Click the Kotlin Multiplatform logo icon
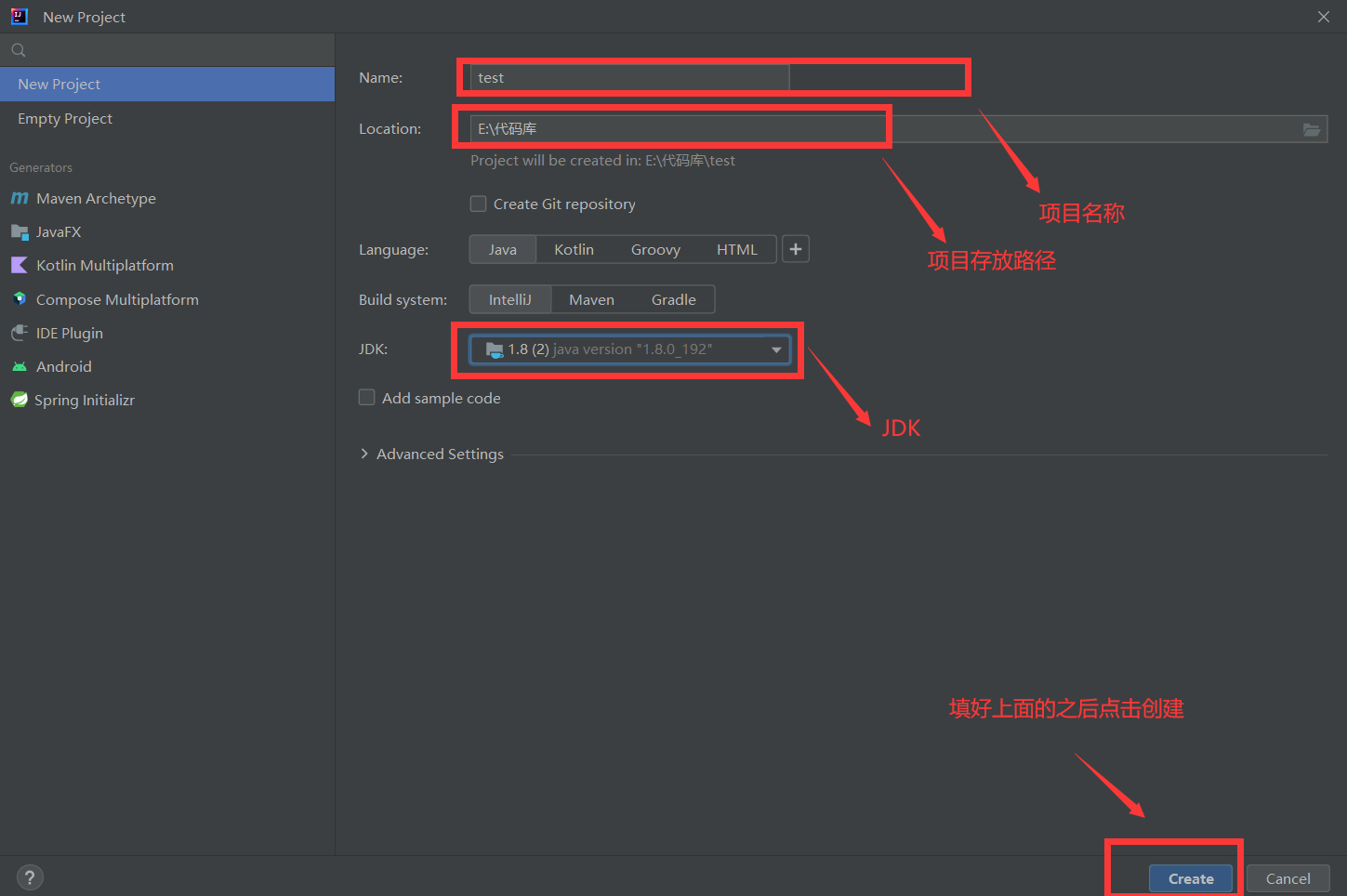Viewport: 1347px width, 896px height. pyautogui.click(x=20, y=265)
